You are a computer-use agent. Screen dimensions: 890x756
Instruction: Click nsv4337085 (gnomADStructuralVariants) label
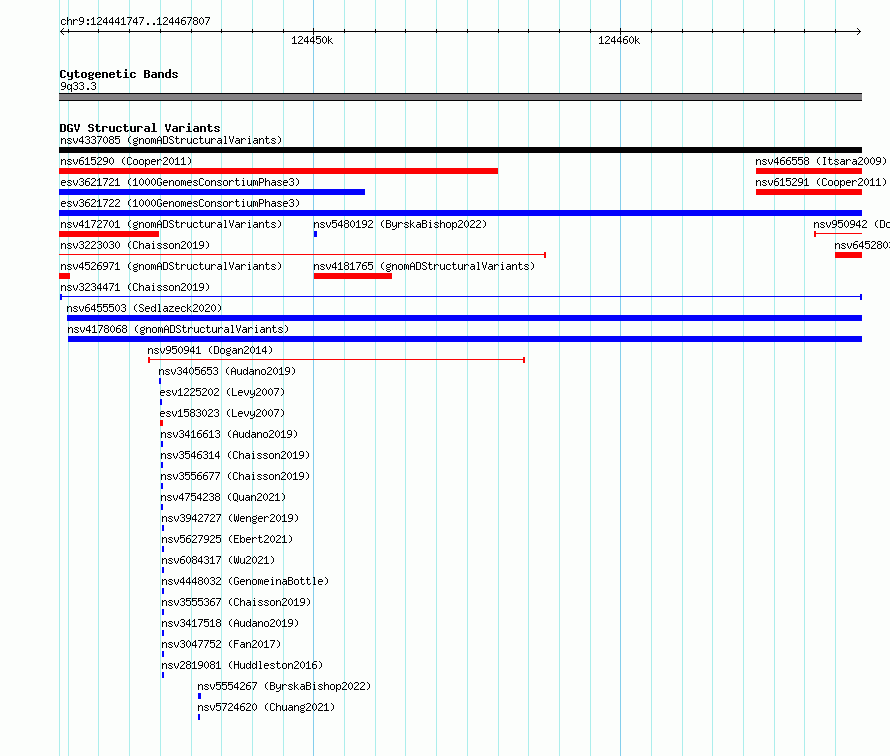[x=171, y=140]
